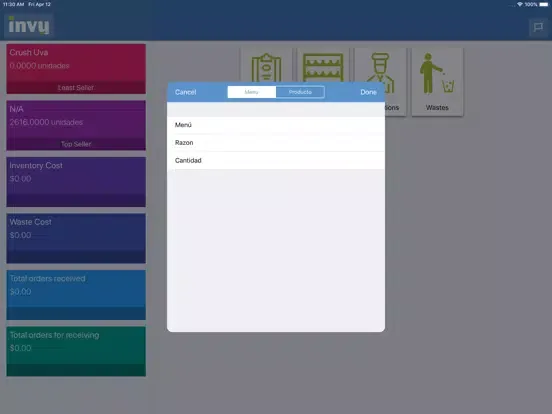Open the chat message icon
Screen dimensions: 552x414
pyautogui.click(x=538, y=27)
